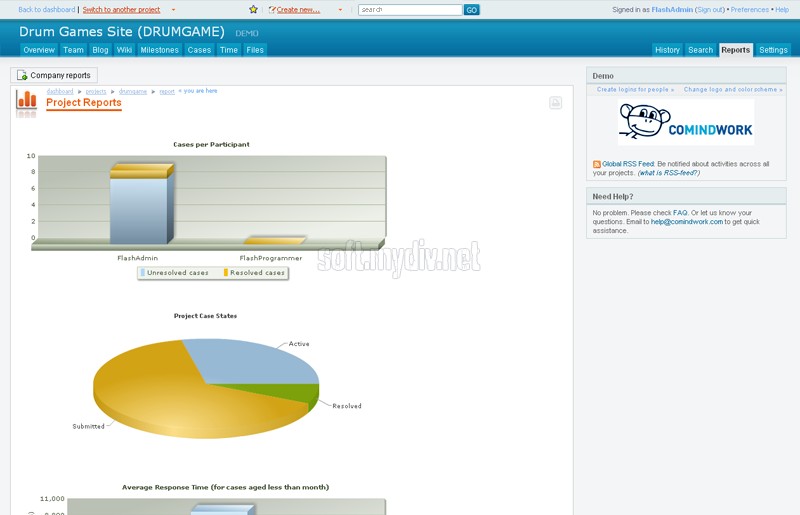The width and height of the screenshot is (800, 515).
Task: Open the Files tab
Action: tap(255, 50)
